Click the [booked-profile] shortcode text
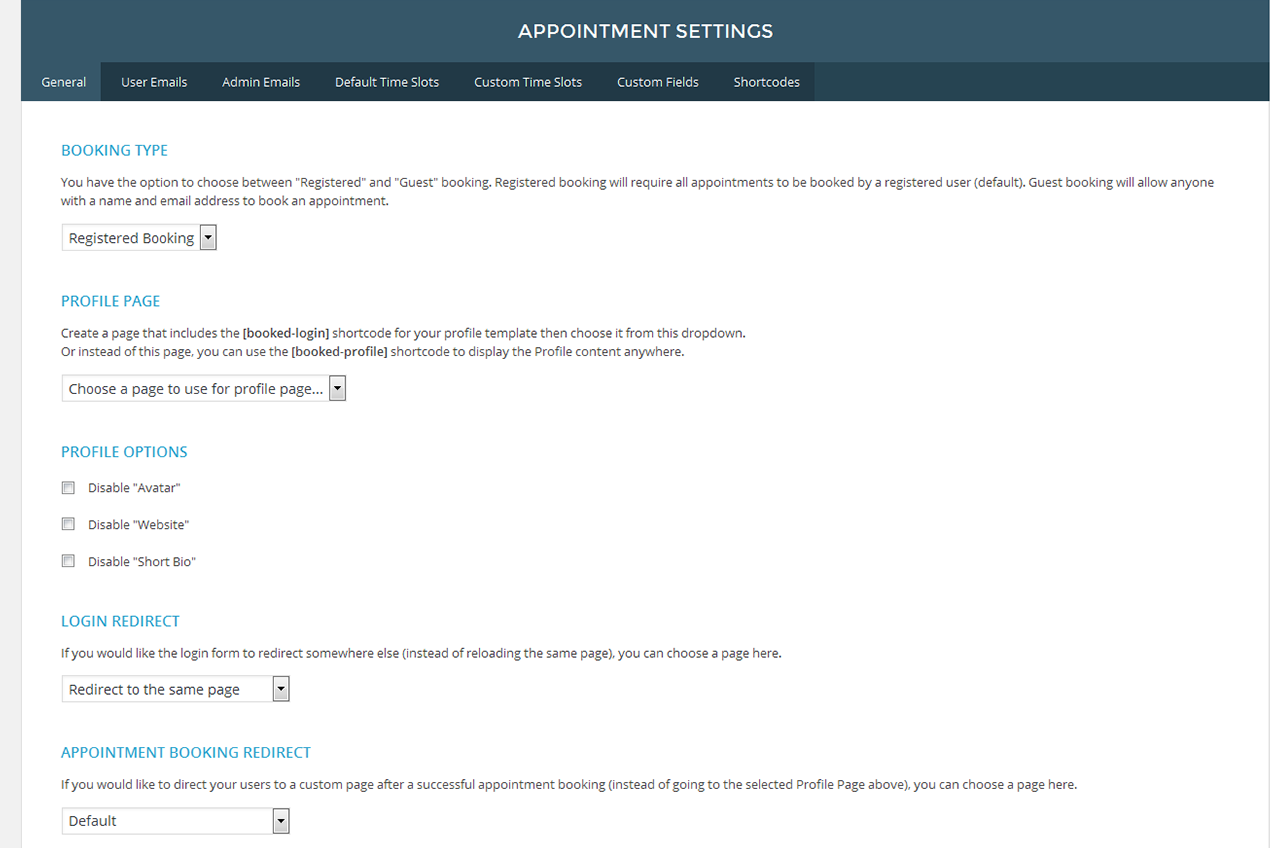The image size is (1270, 848). click(x=339, y=352)
